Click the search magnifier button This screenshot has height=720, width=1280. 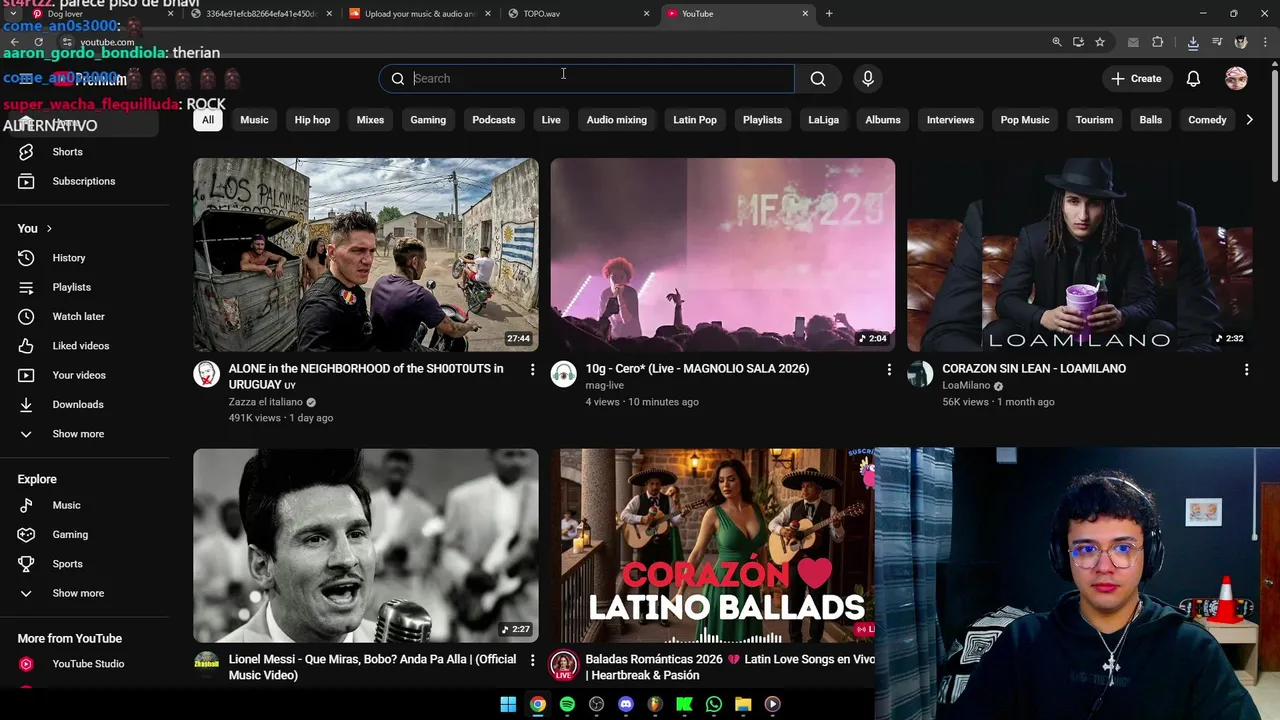[818, 79]
